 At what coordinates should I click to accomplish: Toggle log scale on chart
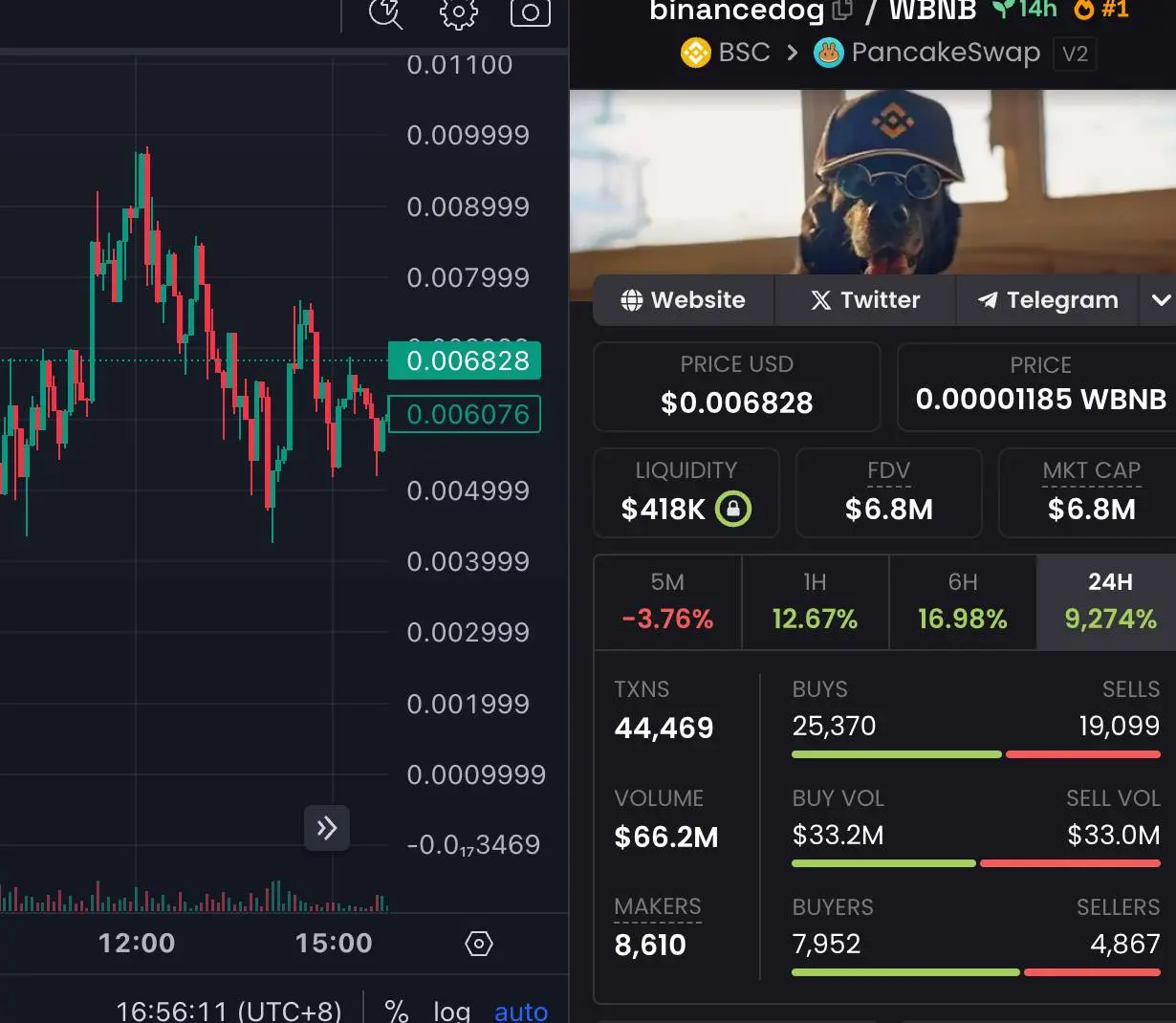[x=451, y=1010]
